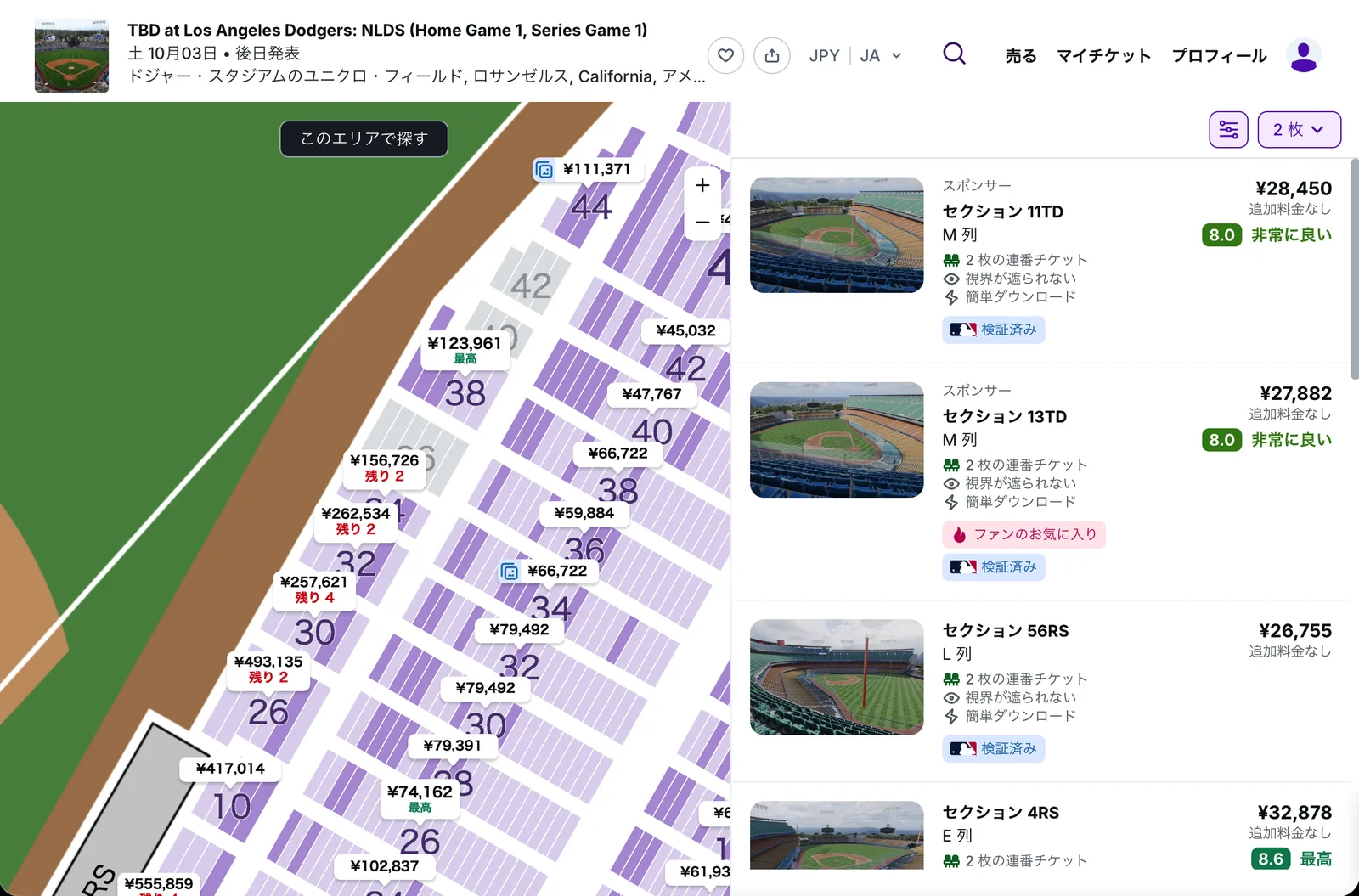Click the seat-view icon next to ¥111,371
This screenshot has width=1359, height=896.
tap(544, 170)
